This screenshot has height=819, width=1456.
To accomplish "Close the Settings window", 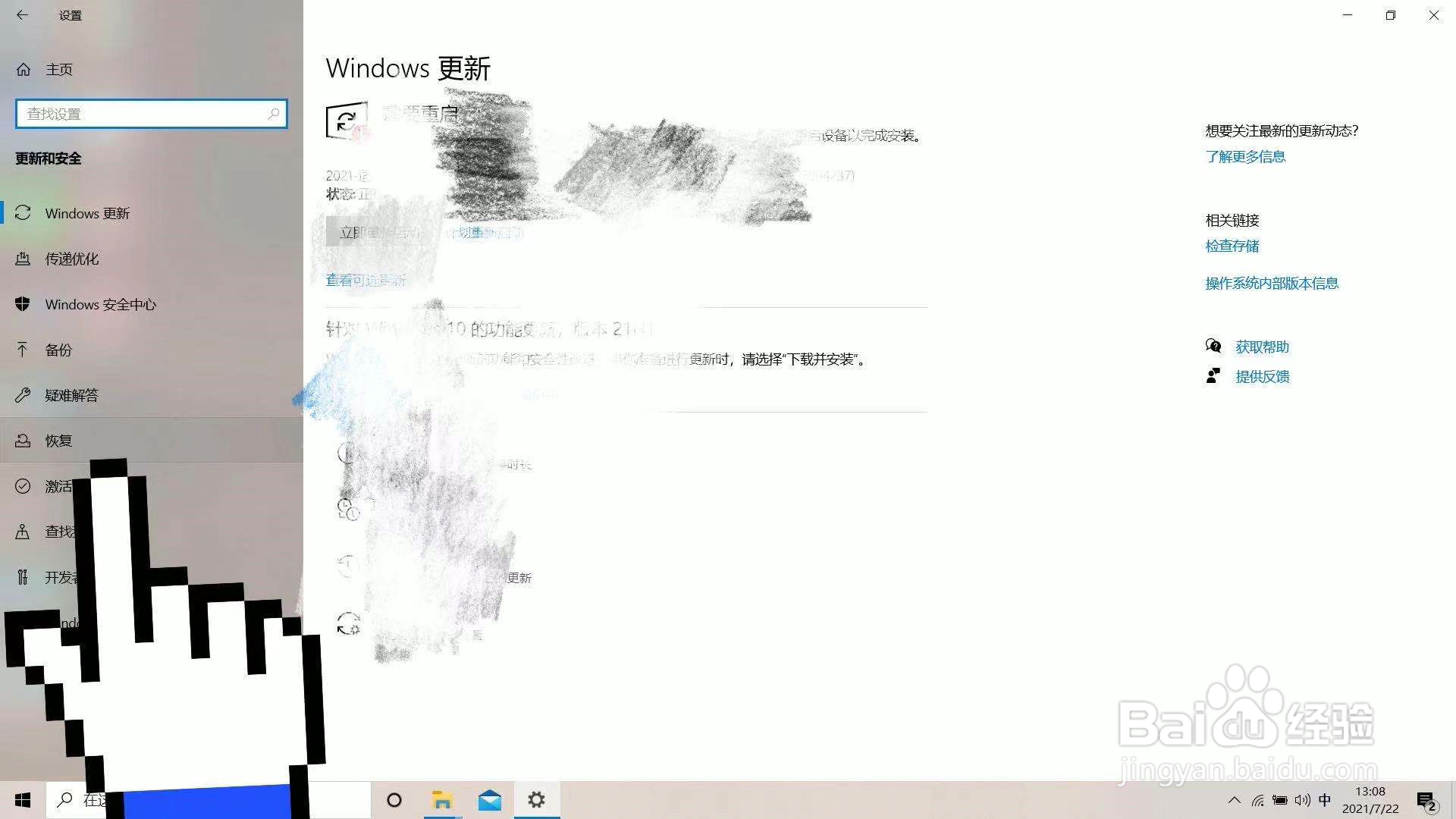I will click(1434, 15).
